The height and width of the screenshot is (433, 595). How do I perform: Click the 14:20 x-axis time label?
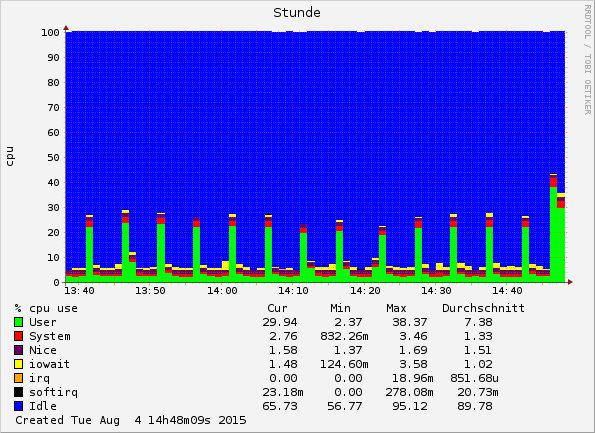coord(365,291)
